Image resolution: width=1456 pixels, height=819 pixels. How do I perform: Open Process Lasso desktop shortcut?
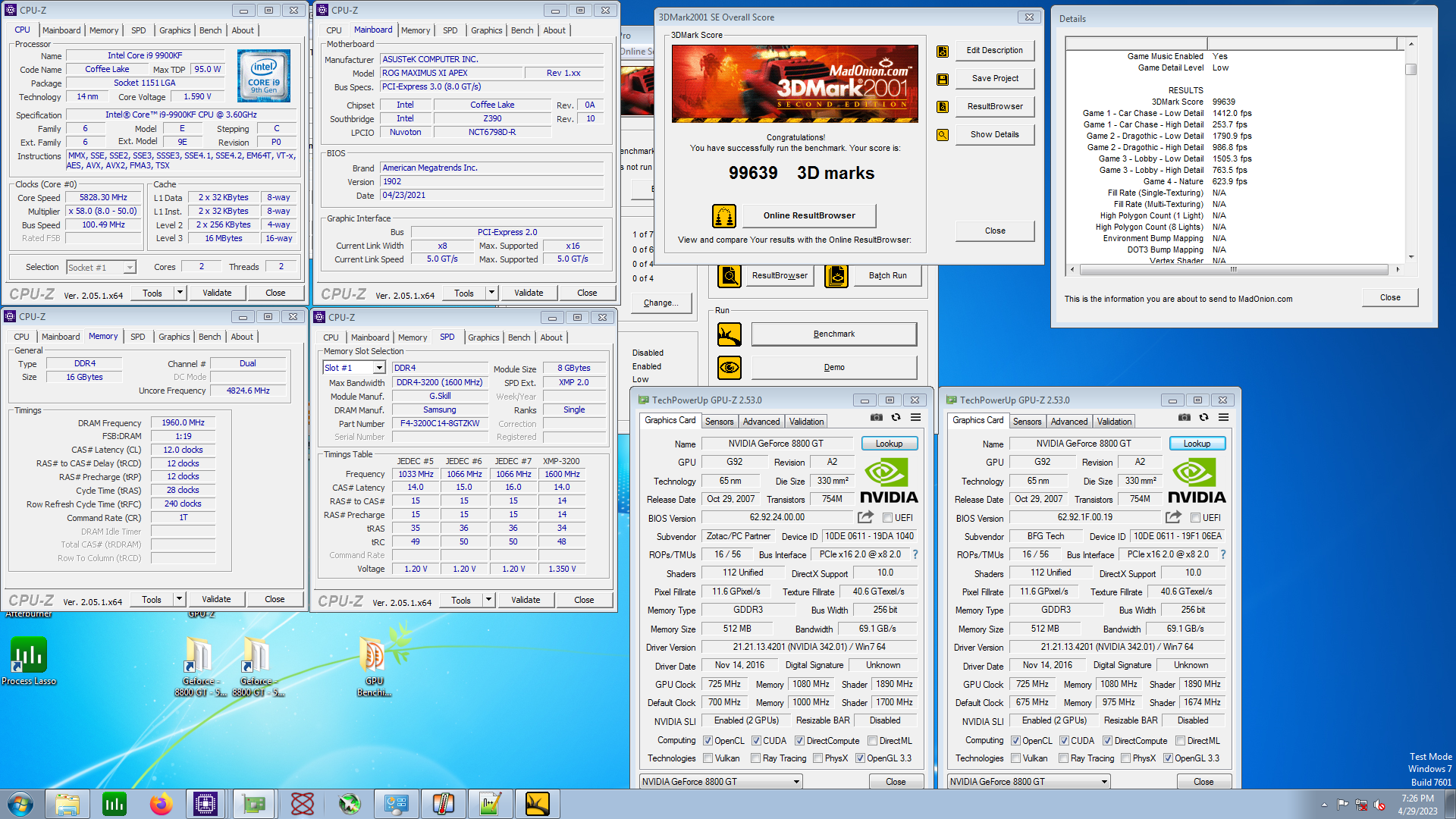point(29,661)
